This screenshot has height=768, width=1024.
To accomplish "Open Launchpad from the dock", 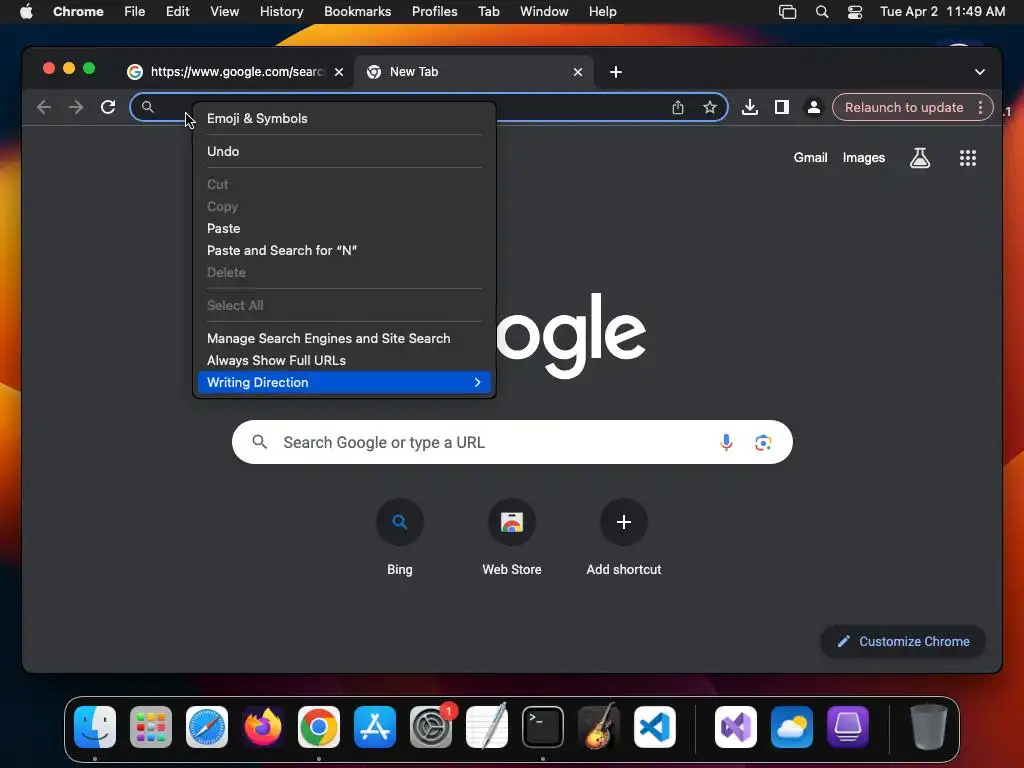I will [151, 727].
